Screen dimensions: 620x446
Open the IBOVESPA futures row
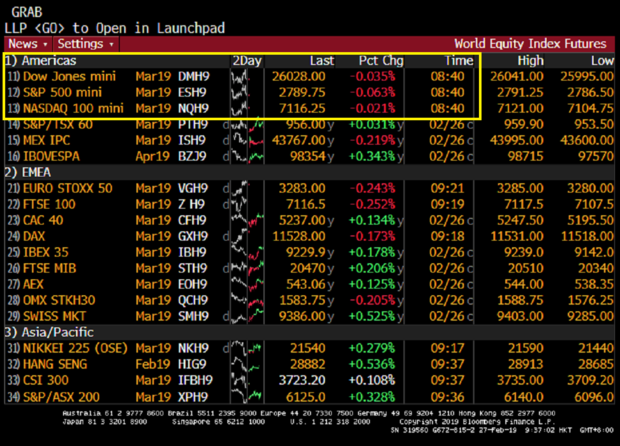[x=310, y=157]
